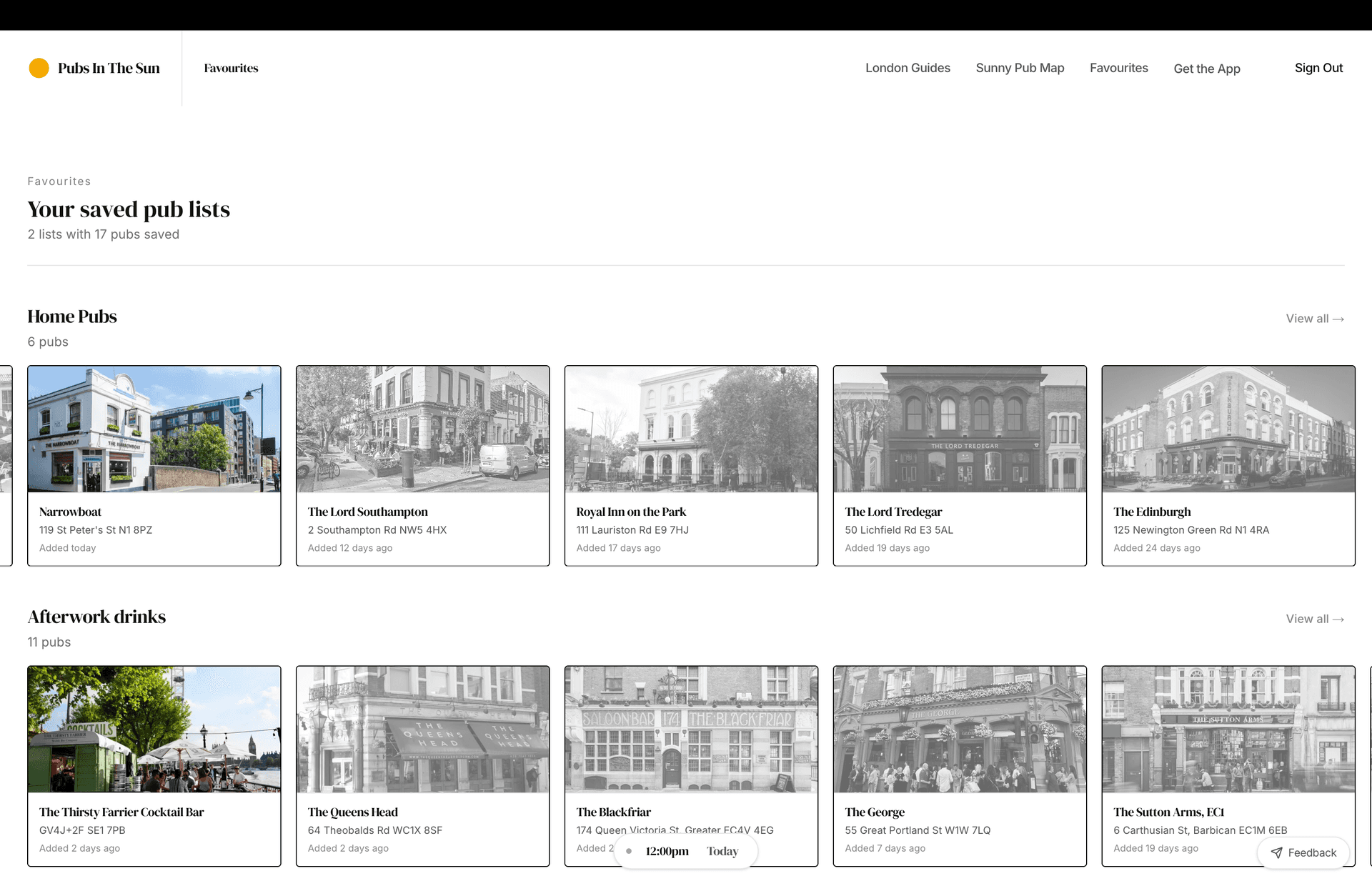Image resolution: width=1372 pixels, height=891 pixels.
Task: Open The Thirsty Farrier Cocktail Bar card
Action: pos(154,766)
